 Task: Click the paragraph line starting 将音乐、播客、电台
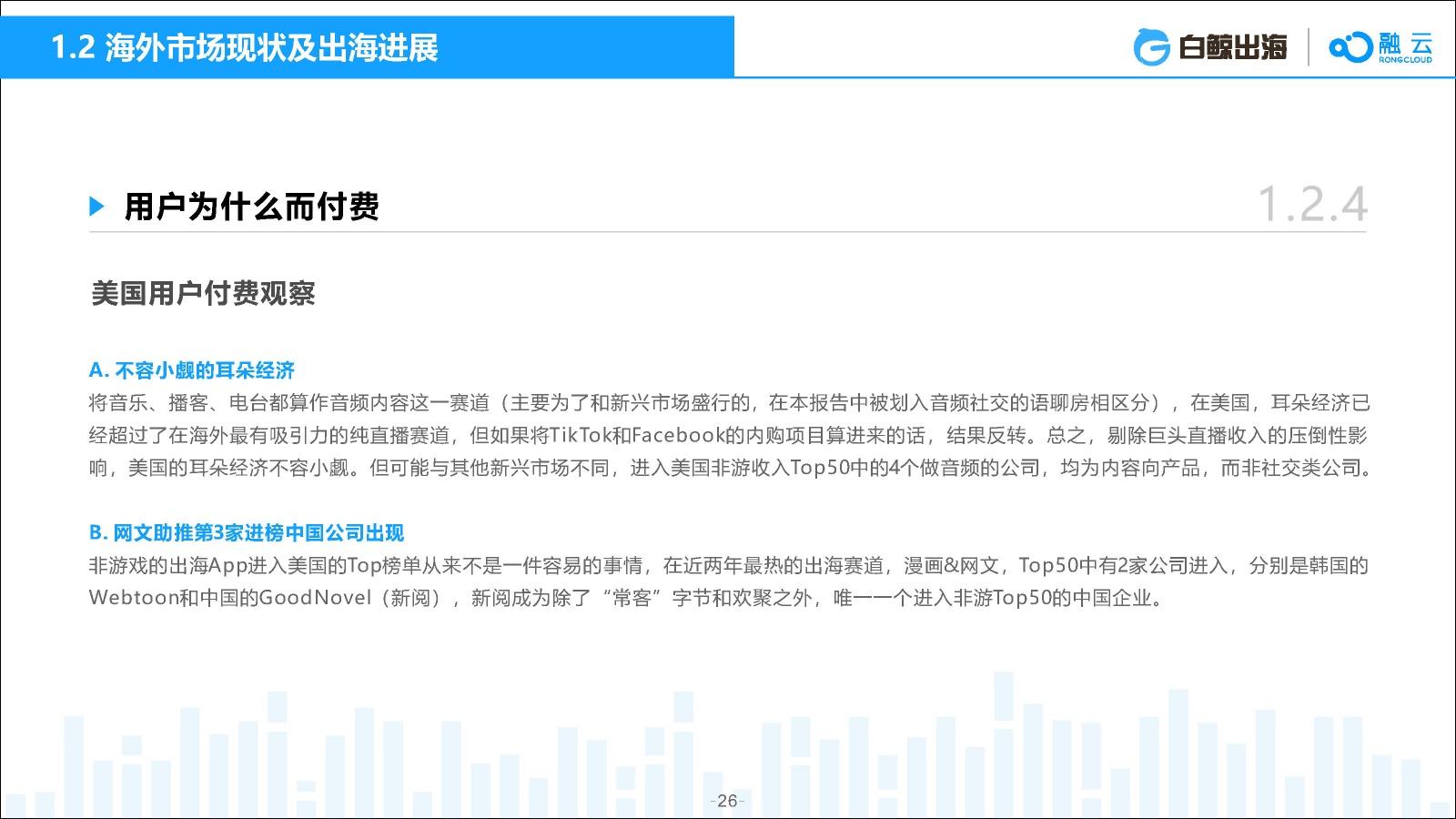729,403
